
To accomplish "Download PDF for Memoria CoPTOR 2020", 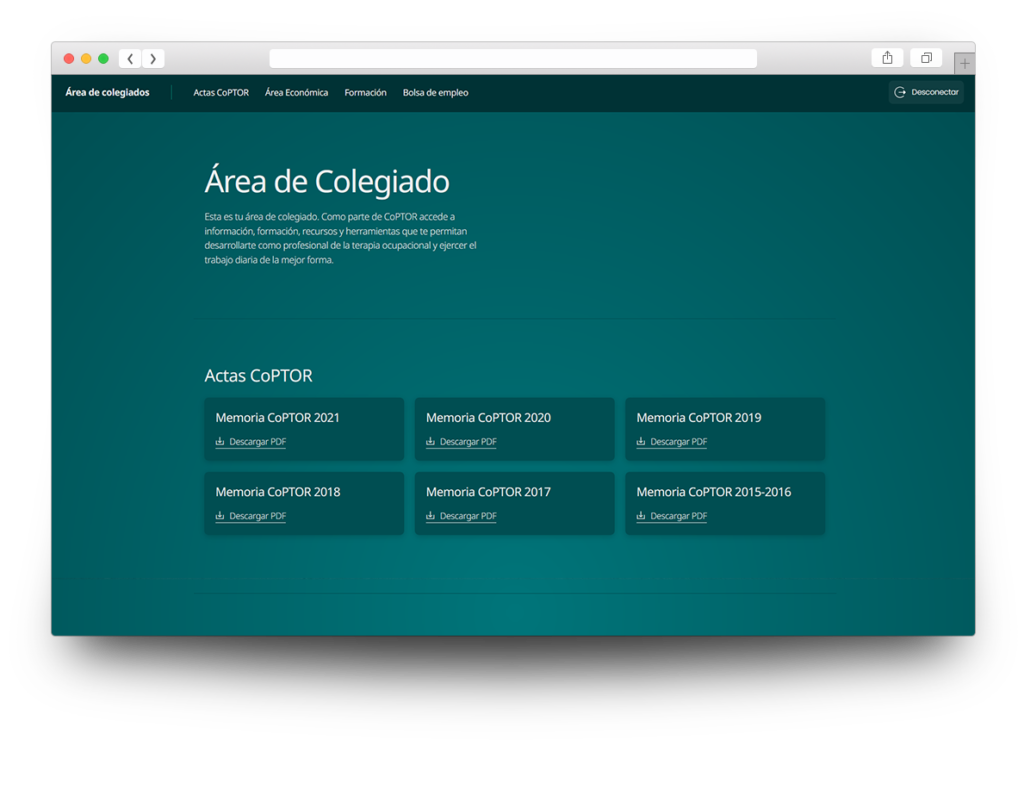I will (x=461, y=442).
